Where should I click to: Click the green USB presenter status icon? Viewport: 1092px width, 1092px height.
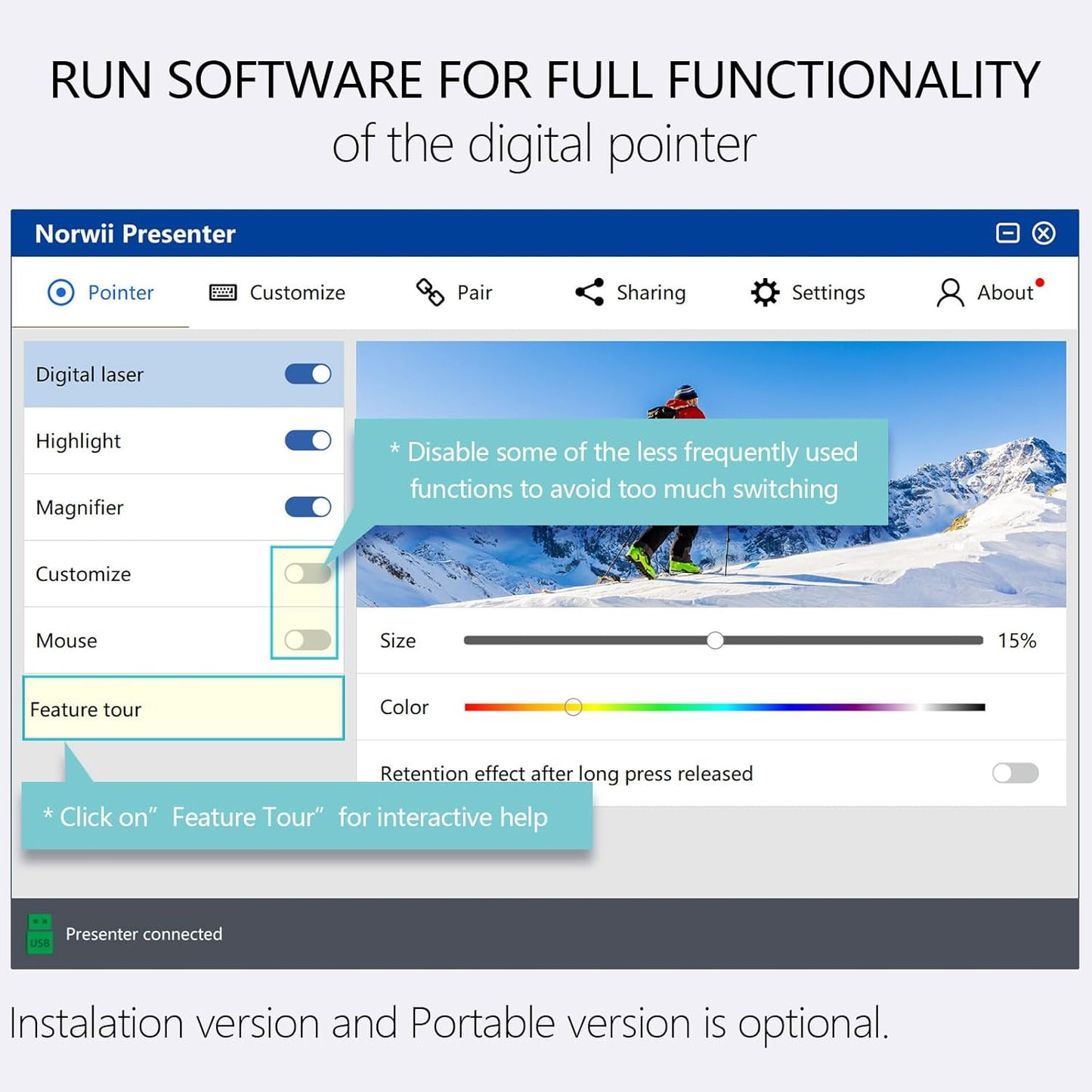(x=40, y=933)
